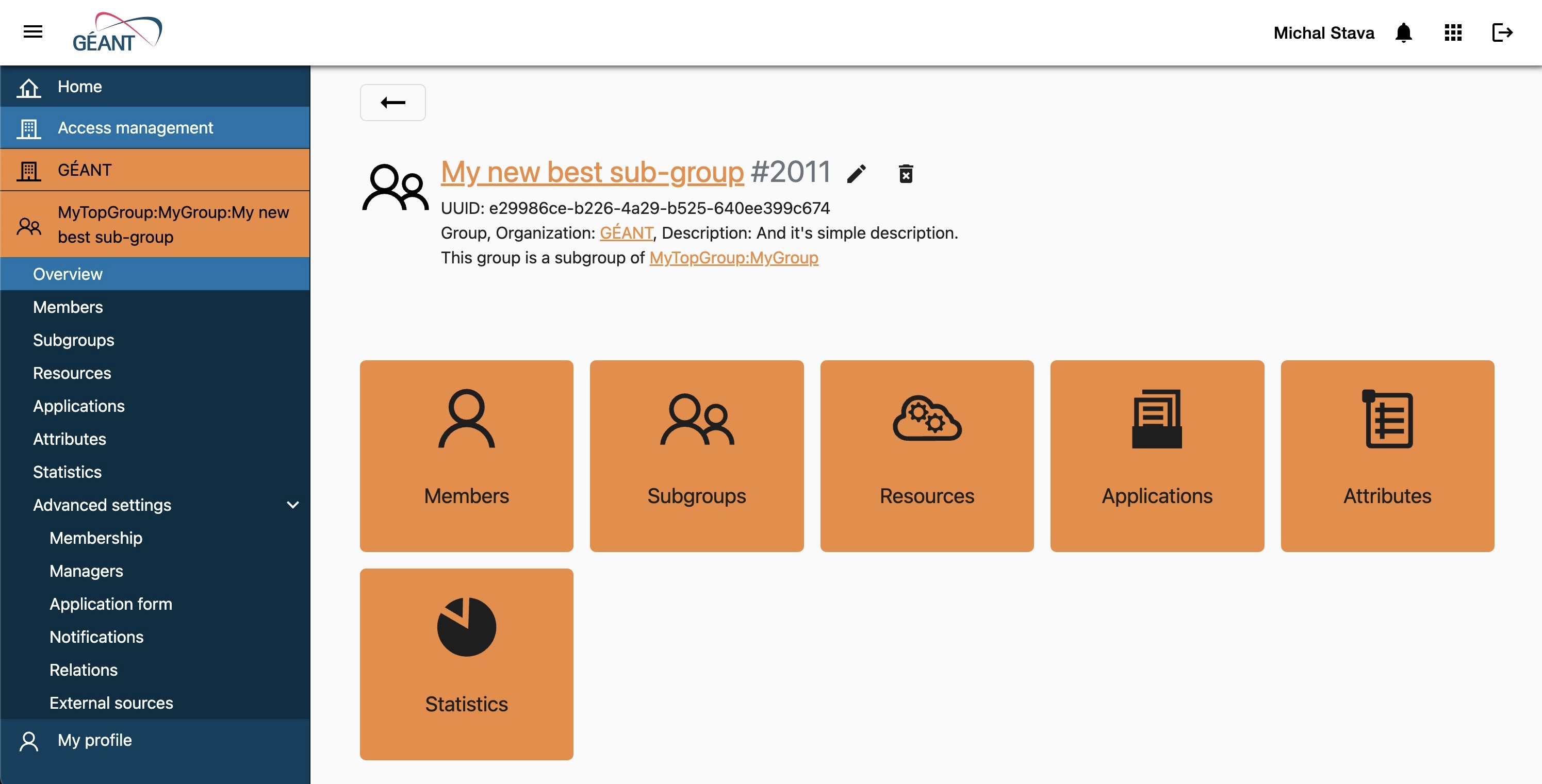Click the sub-group people icon in the sidebar
This screenshot has height=784, width=1542.
tap(29, 226)
